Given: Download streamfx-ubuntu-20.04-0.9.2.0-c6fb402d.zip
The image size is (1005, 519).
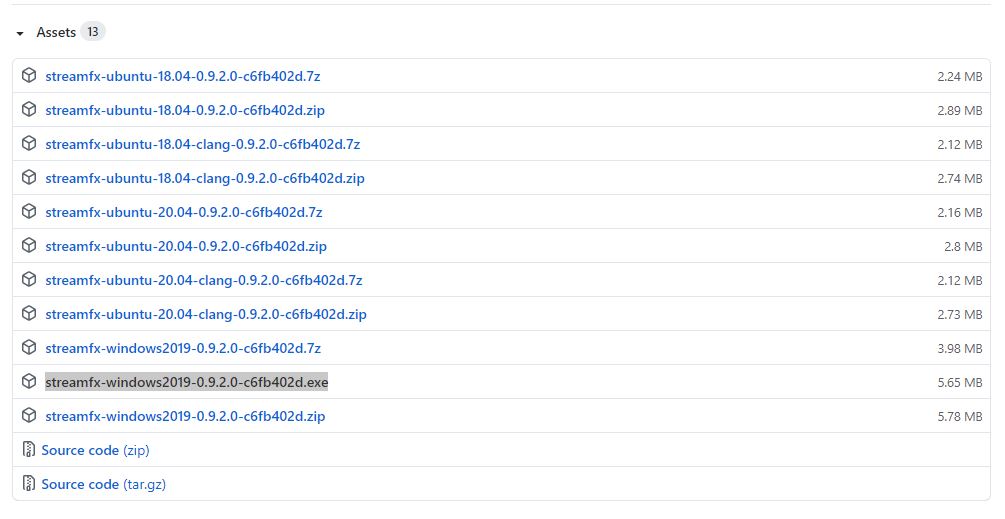Looking at the screenshot, I should [x=186, y=246].
